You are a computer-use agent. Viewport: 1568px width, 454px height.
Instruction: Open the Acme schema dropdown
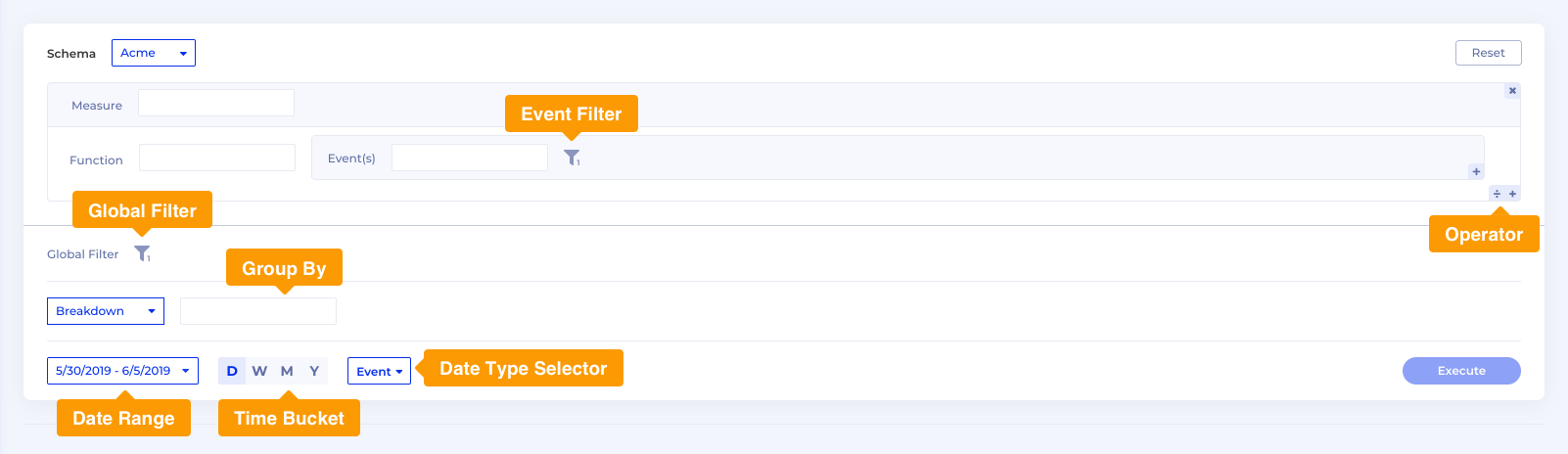tap(154, 53)
